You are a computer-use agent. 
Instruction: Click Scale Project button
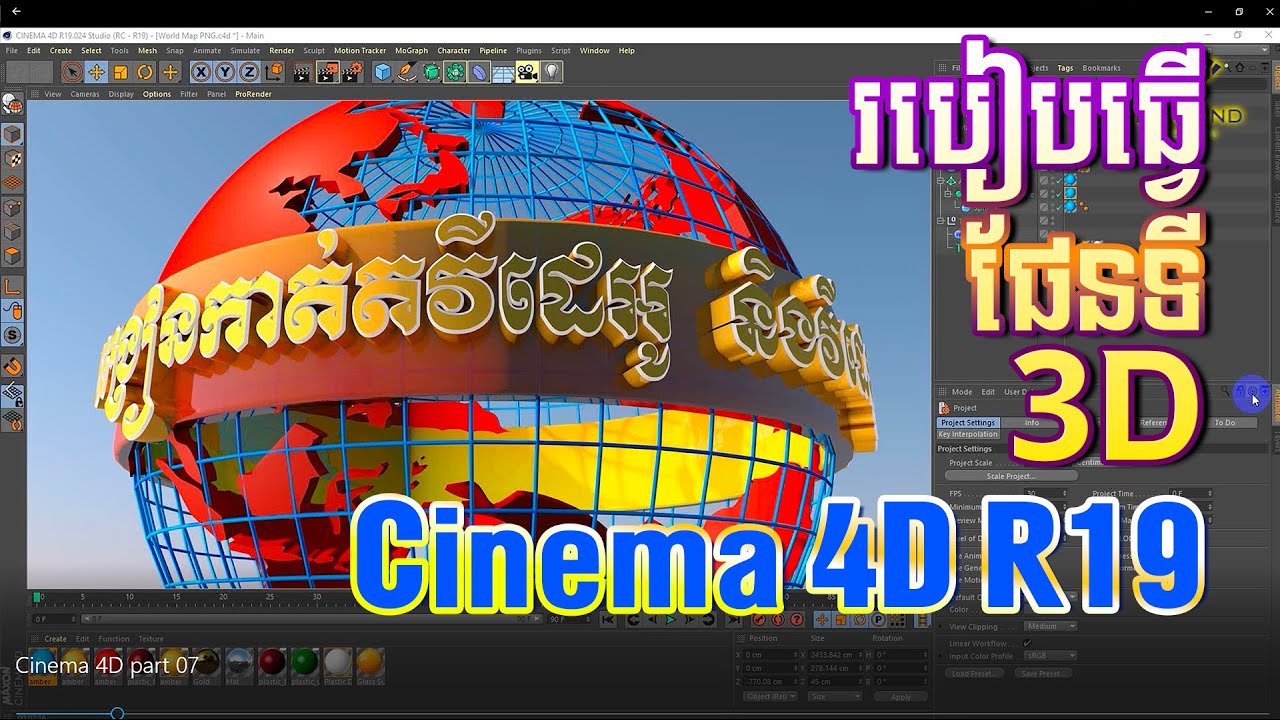[x=1012, y=476]
